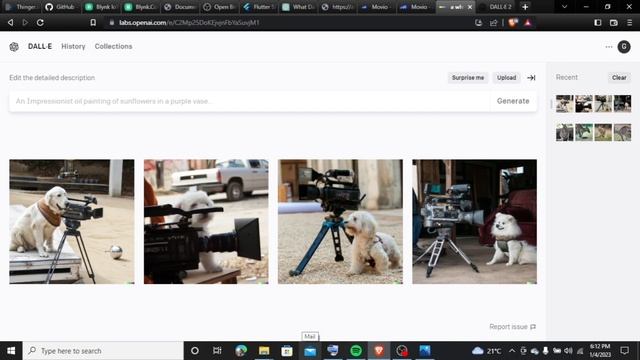Click the flag icon beside Report issue
Image resolution: width=640 pixels, height=360 pixels.
point(533,327)
